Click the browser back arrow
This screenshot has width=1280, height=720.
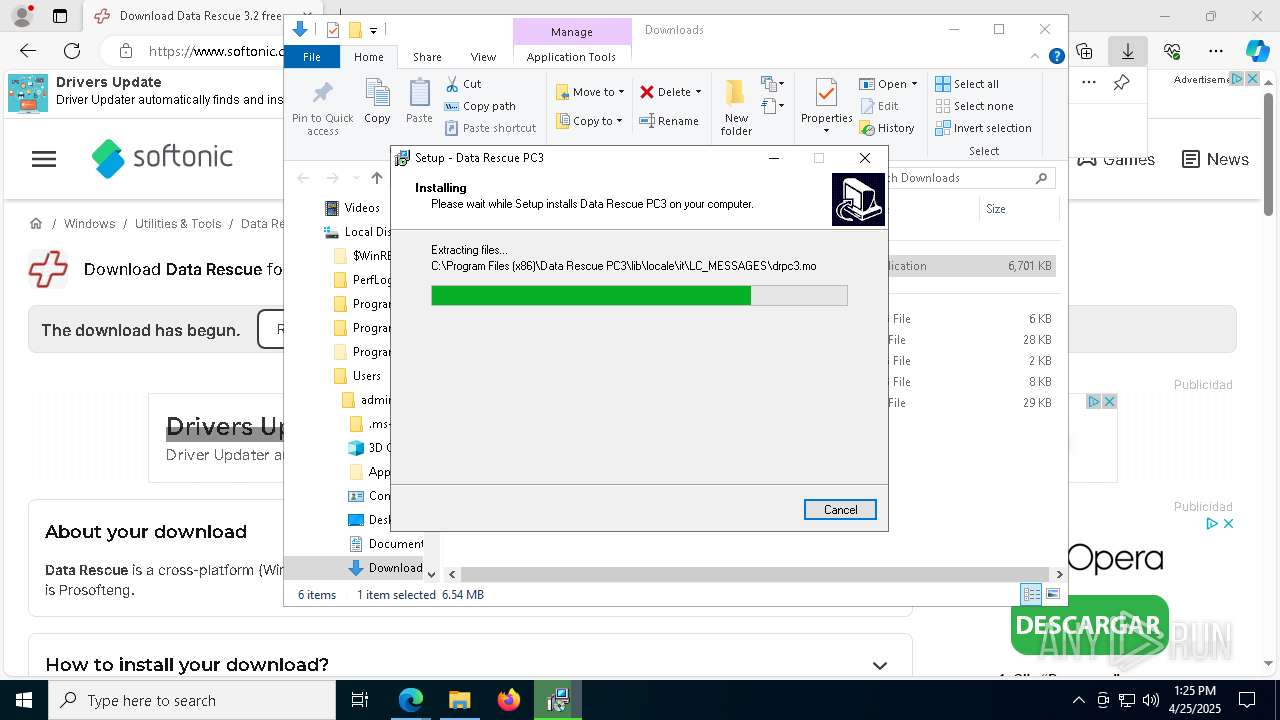pyautogui.click(x=28, y=51)
